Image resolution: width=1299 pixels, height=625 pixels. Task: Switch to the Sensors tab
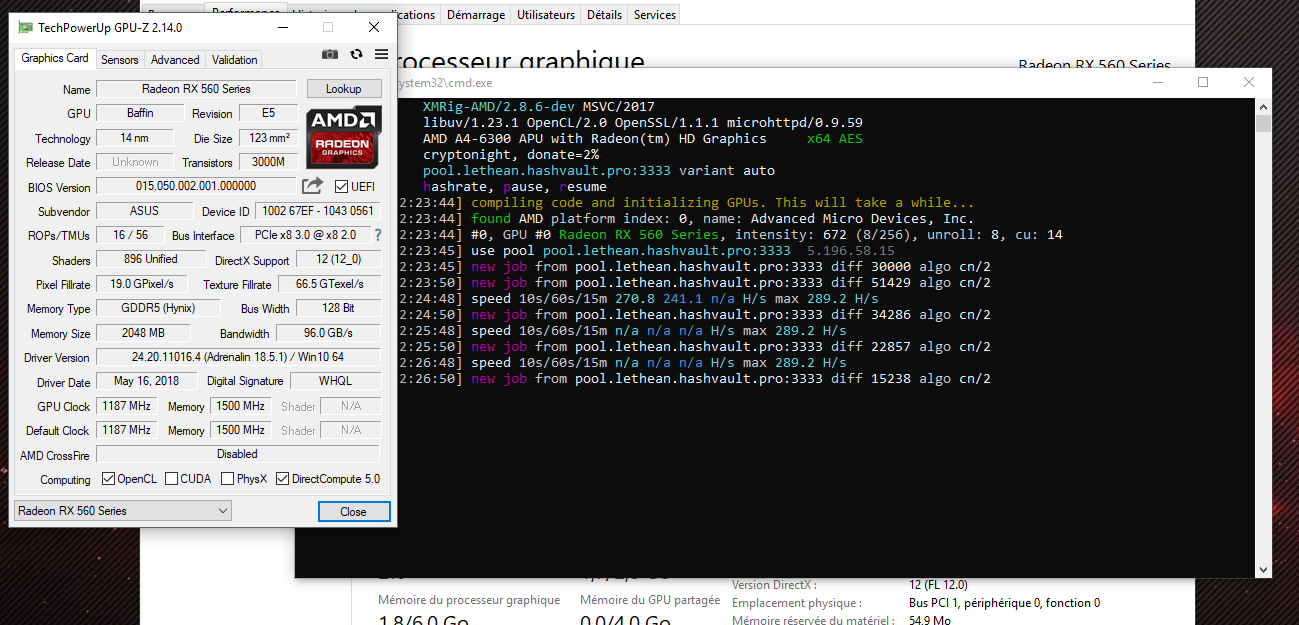(x=119, y=59)
